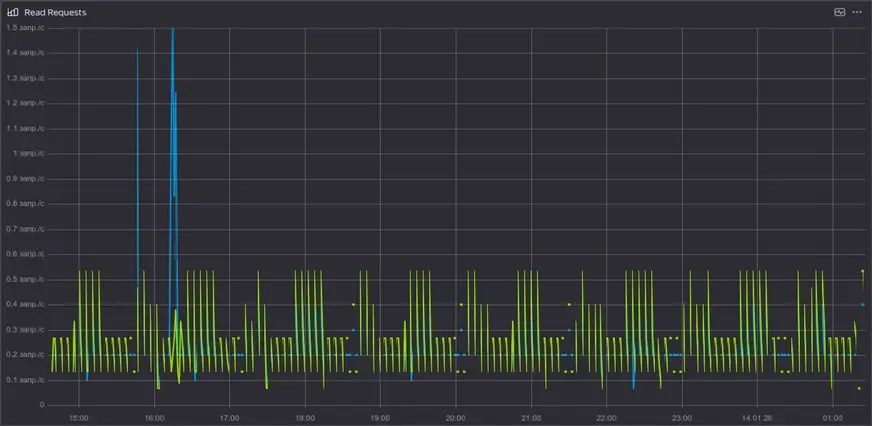872x426 pixels.
Task: Open the three-dots panel menu
Action: [x=857, y=12]
